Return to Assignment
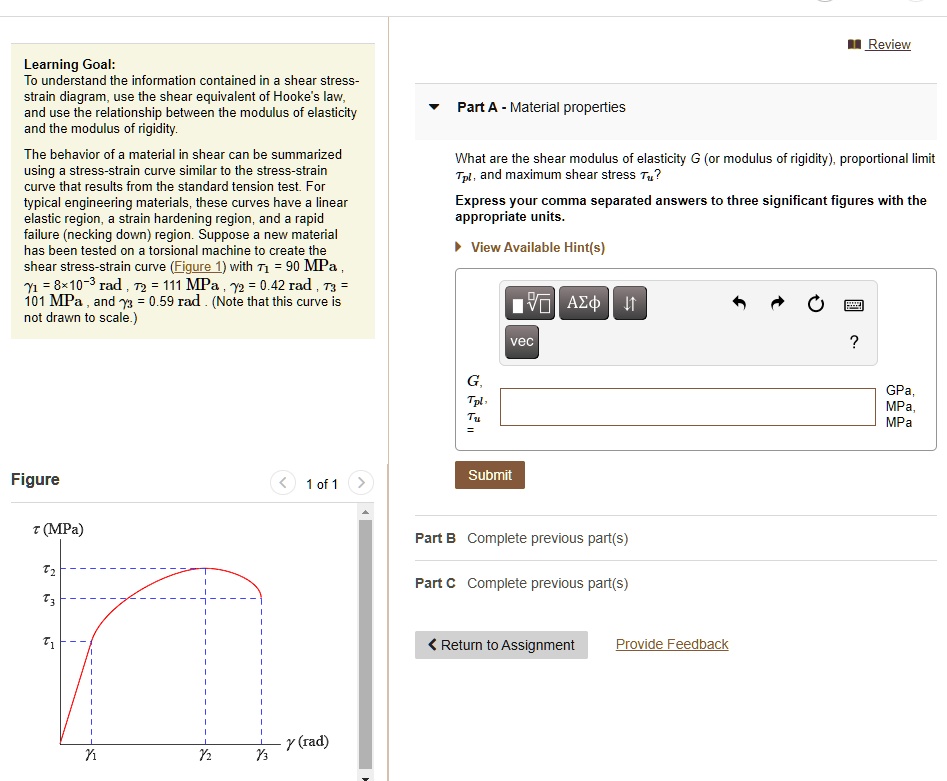The width and height of the screenshot is (947, 781). pyautogui.click(x=500, y=644)
